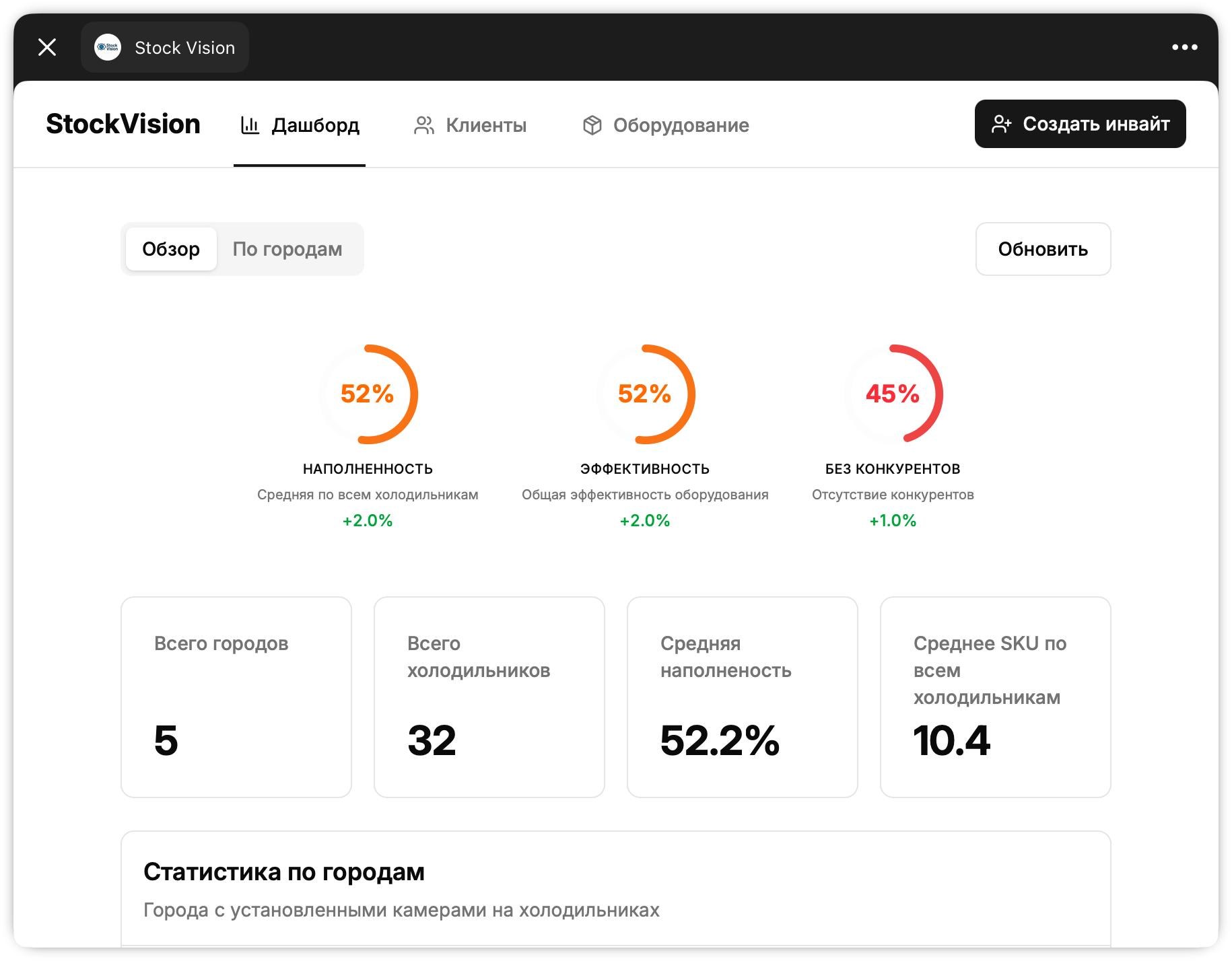
Task: Click the value 52.2%
Action: 720,740
